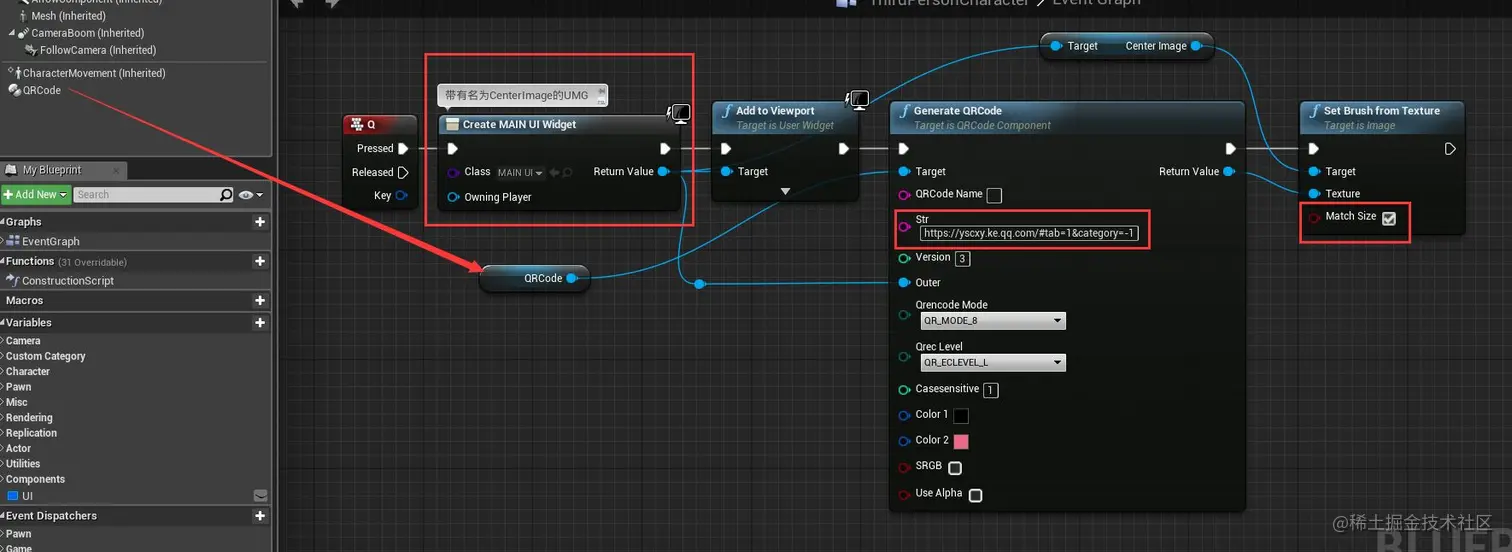The height and width of the screenshot is (552, 1512).
Task: Expand Add to Viewport node arrow
Action: [785, 191]
